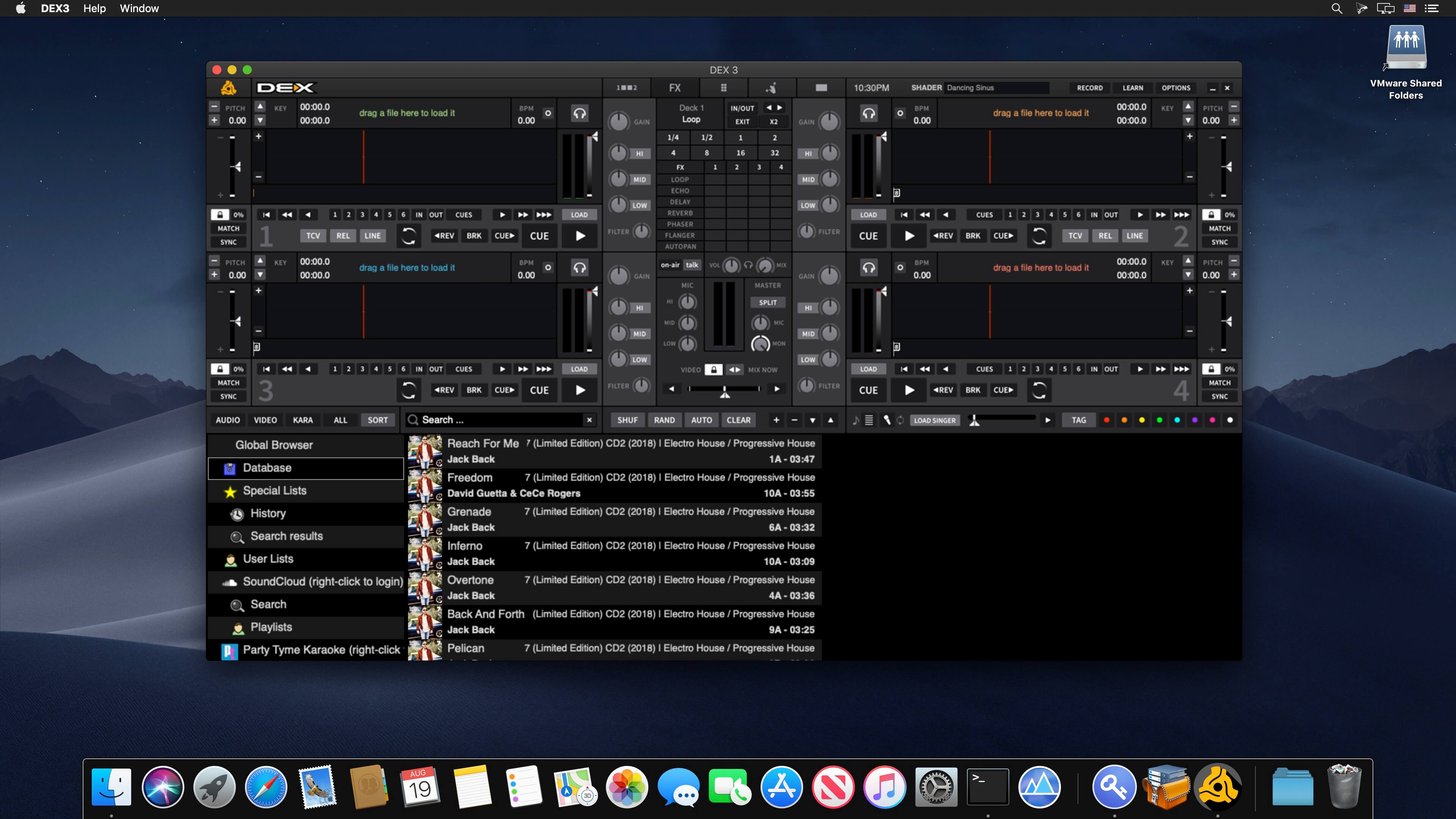Click inside the Search field

click(497, 420)
